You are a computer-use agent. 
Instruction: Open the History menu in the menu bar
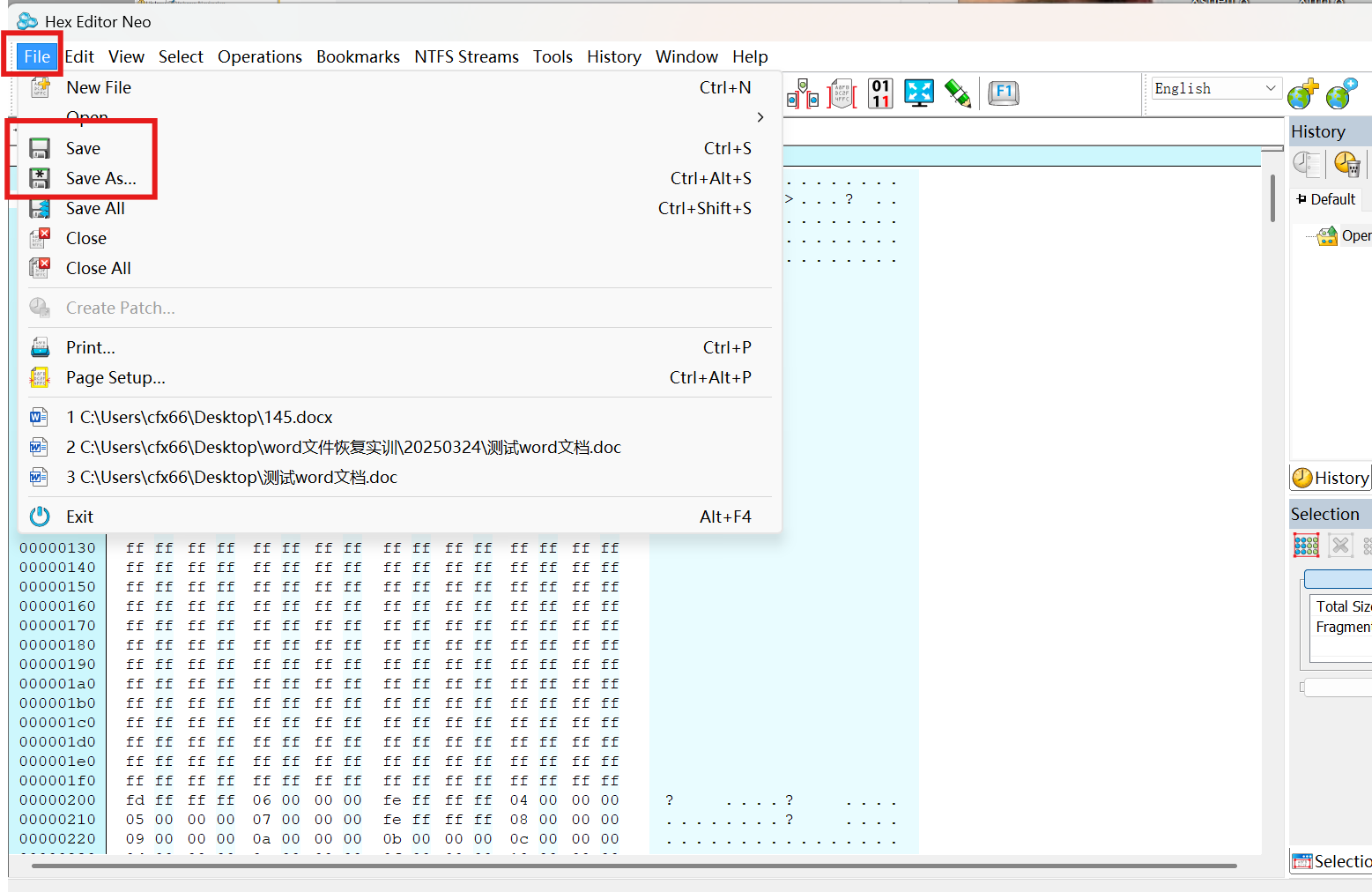coord(613,56)
